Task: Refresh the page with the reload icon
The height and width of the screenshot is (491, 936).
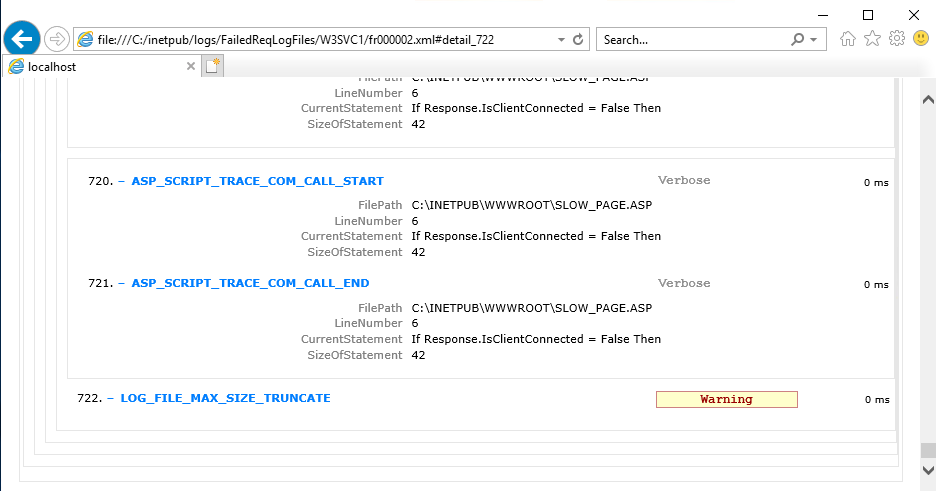Action: pos(578,39)
